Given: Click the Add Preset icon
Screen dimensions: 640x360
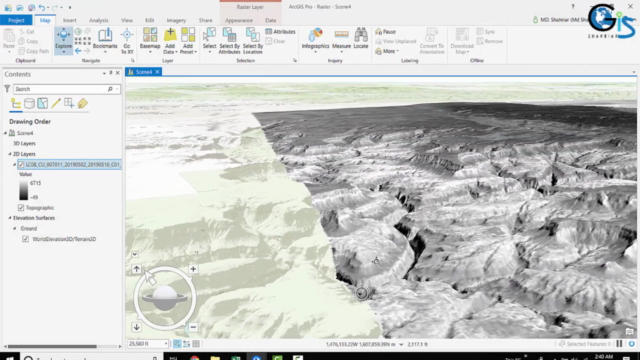Looking at the screenshot, I should 188,36.
